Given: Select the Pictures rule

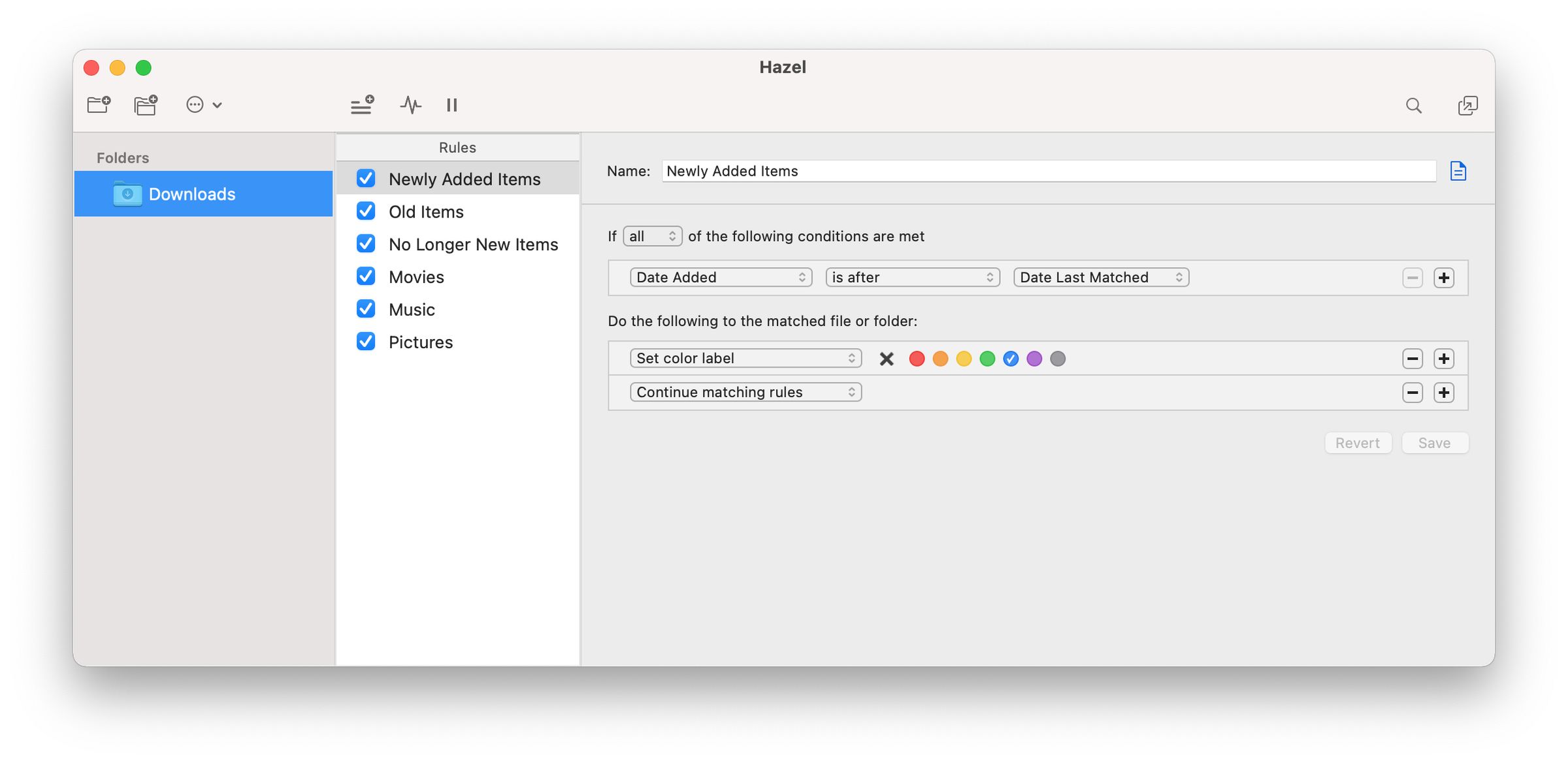Looking at the screenshot, I should point(458,342).
